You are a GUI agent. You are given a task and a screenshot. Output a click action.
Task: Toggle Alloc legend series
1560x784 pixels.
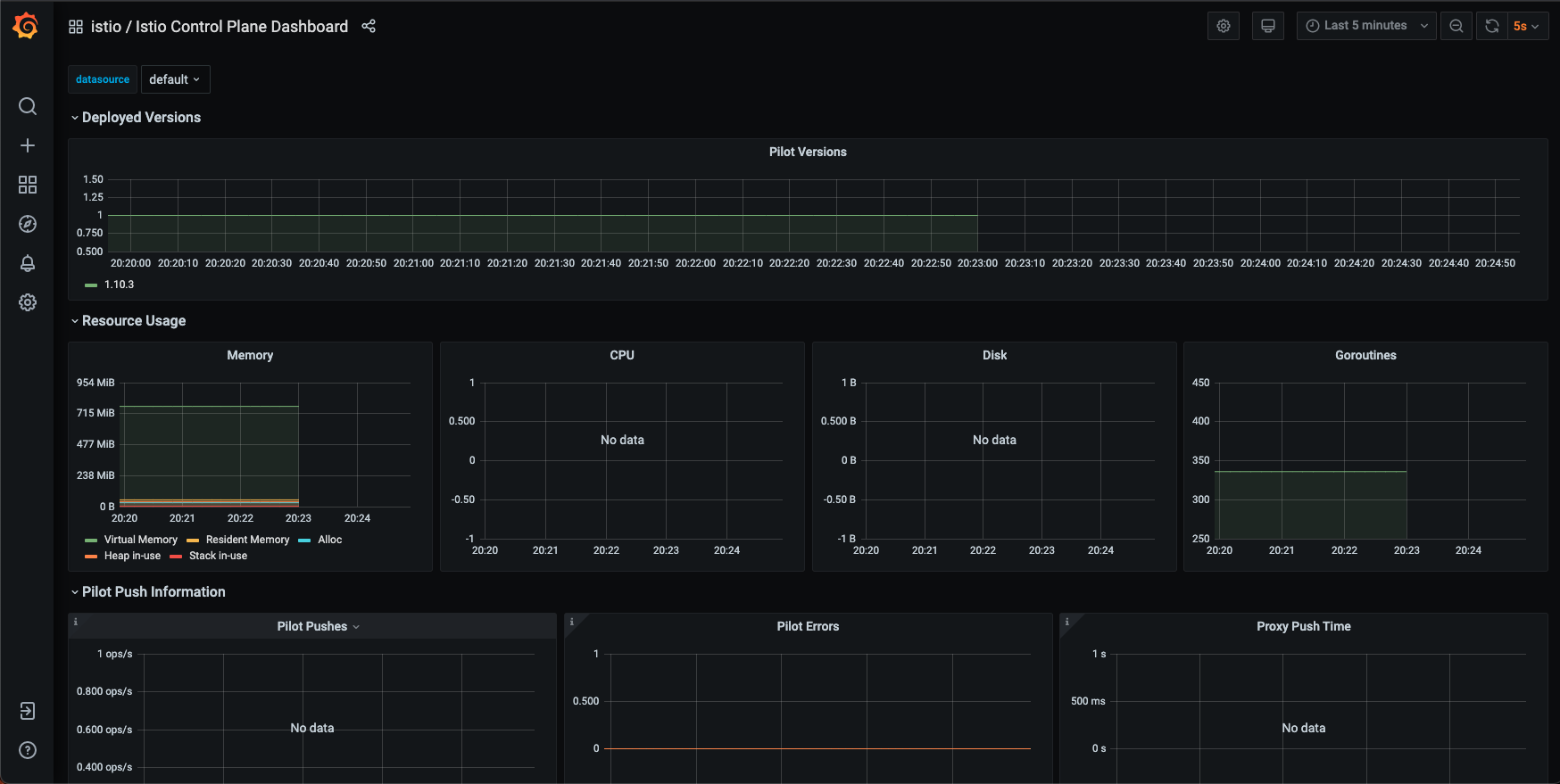(x=329, y=540)
